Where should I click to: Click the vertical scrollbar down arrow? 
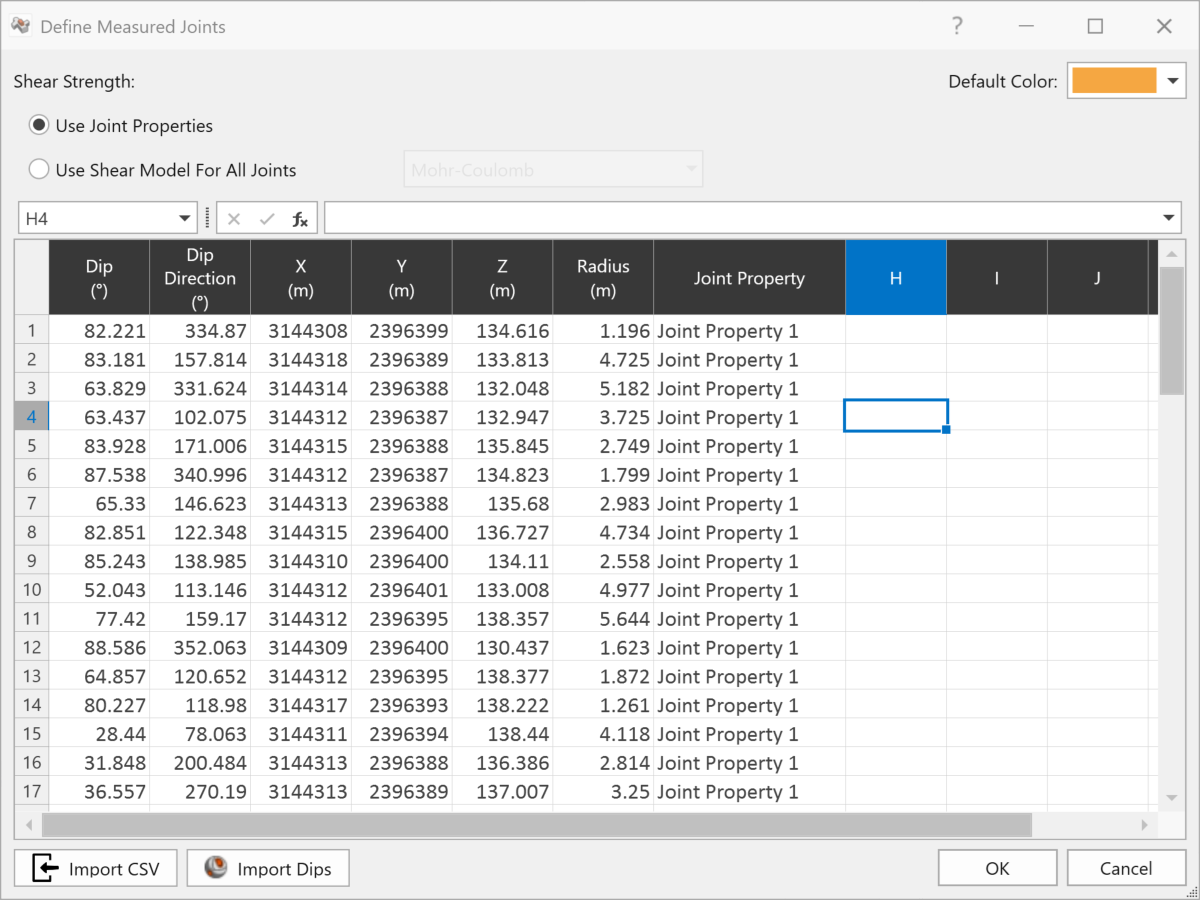tap(1171, 797)
